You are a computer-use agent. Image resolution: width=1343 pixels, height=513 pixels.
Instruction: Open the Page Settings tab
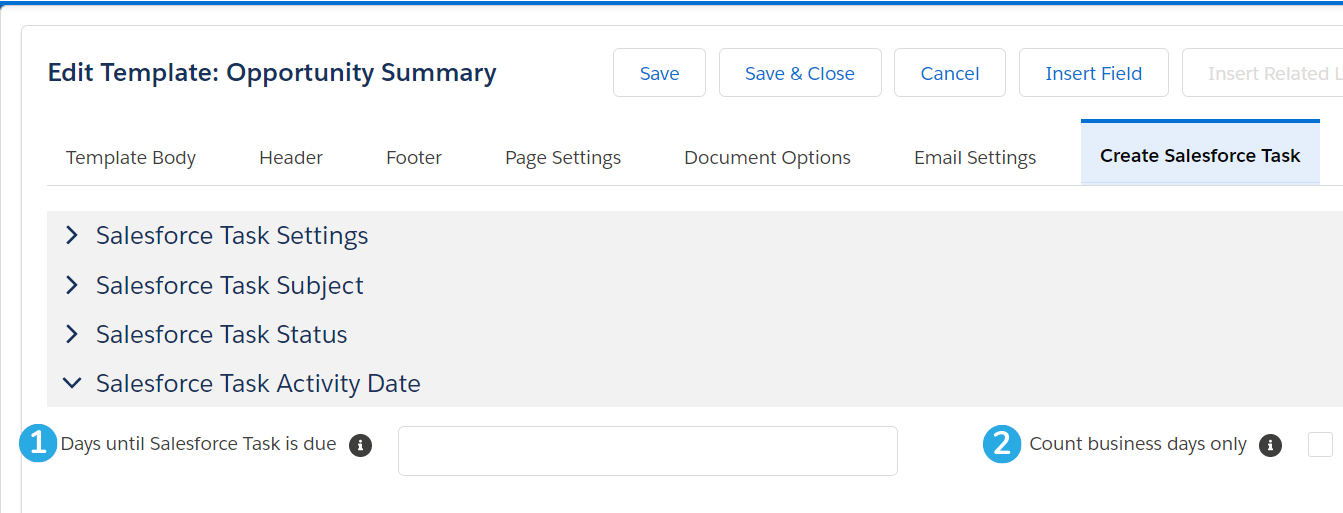click(563, 157)
